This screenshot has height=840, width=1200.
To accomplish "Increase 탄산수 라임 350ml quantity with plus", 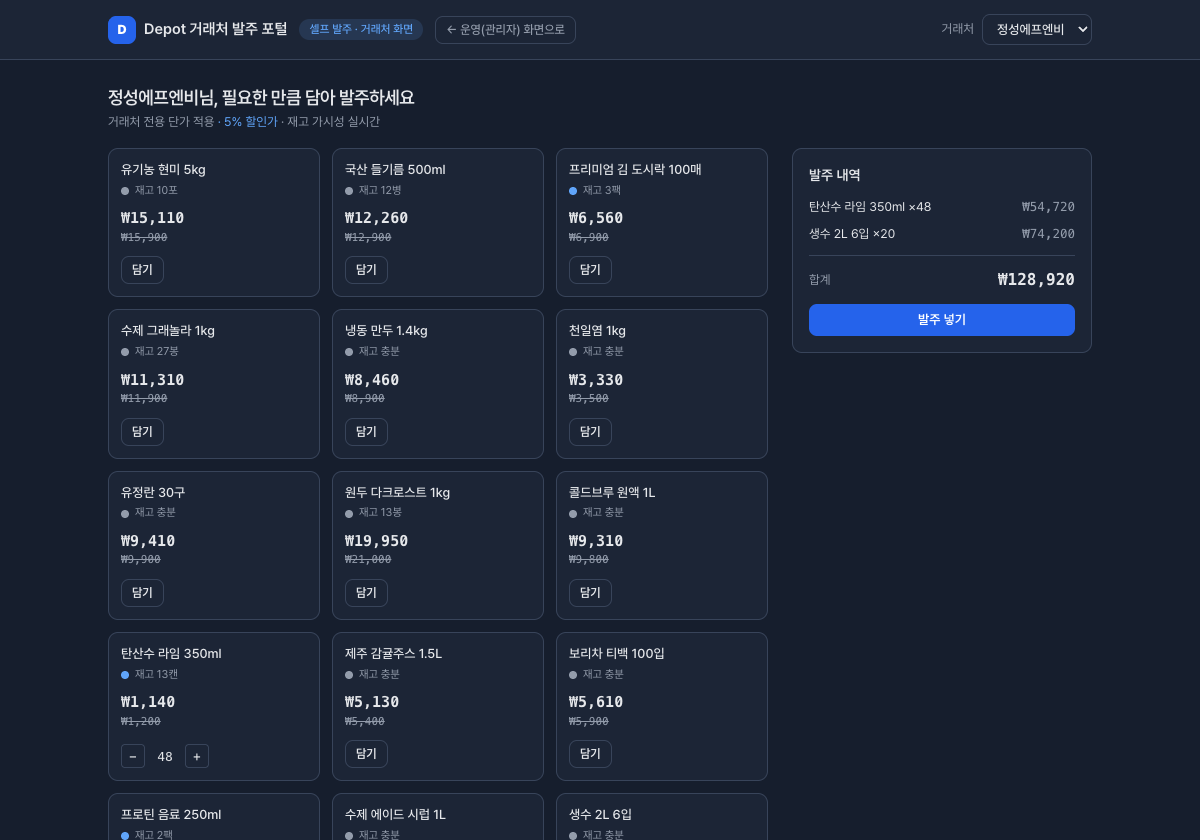I will 197,756.
